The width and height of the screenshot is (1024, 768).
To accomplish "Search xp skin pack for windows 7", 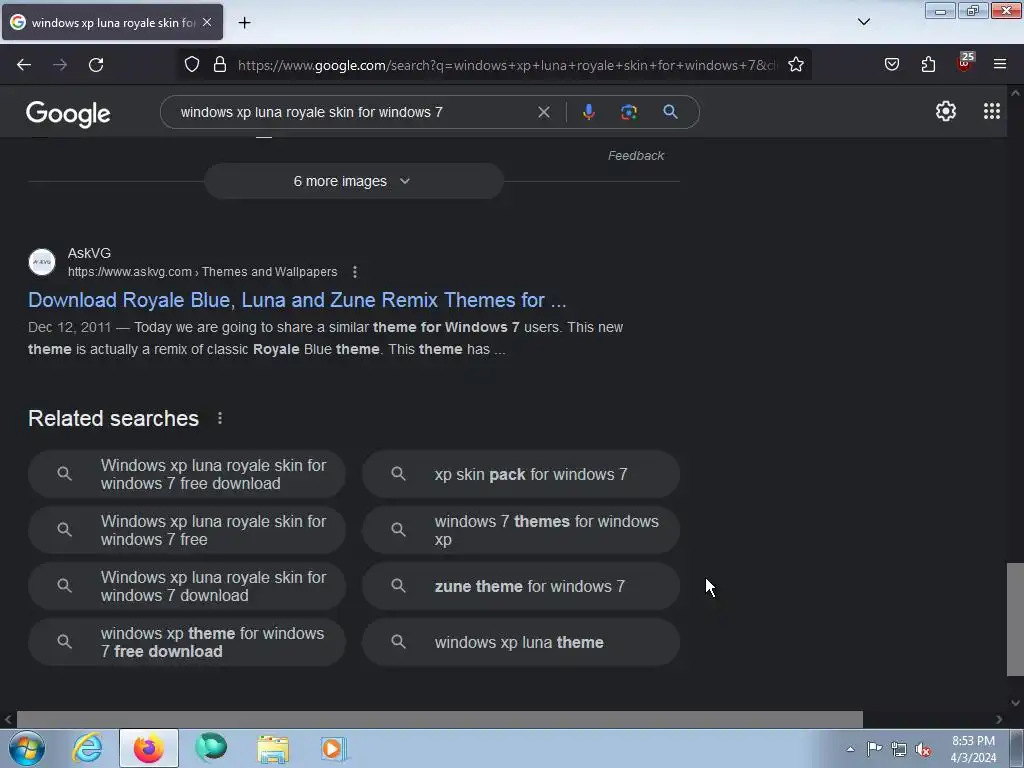I will coord(520,474).
